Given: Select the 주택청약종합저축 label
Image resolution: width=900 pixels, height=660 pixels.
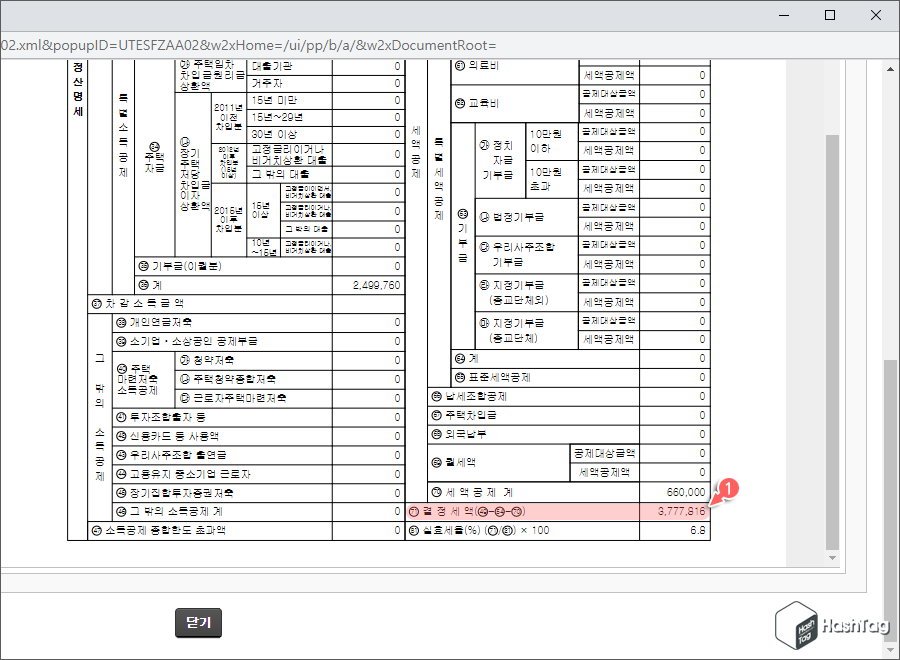Looking at the screenshot, I should (x=227, y=379).
